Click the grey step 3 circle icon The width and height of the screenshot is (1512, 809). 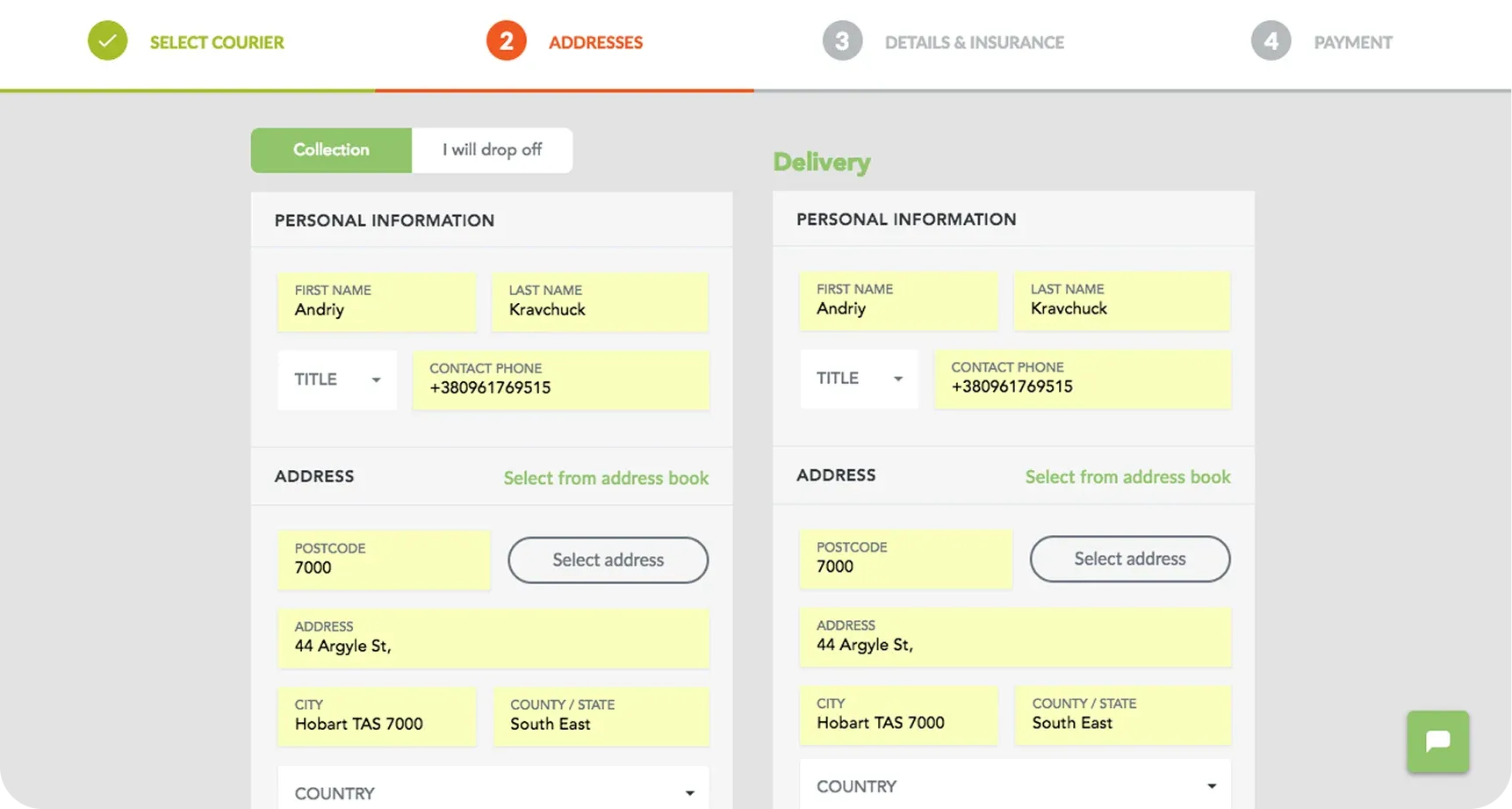click(x=841, y=41)
